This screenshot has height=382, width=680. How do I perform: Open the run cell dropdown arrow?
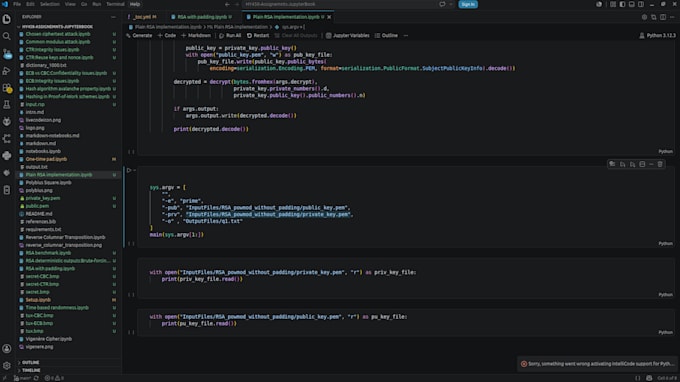135,170
